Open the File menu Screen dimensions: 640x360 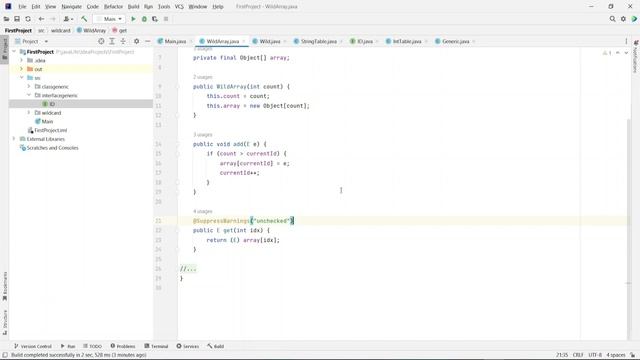[x=22, y=7]
